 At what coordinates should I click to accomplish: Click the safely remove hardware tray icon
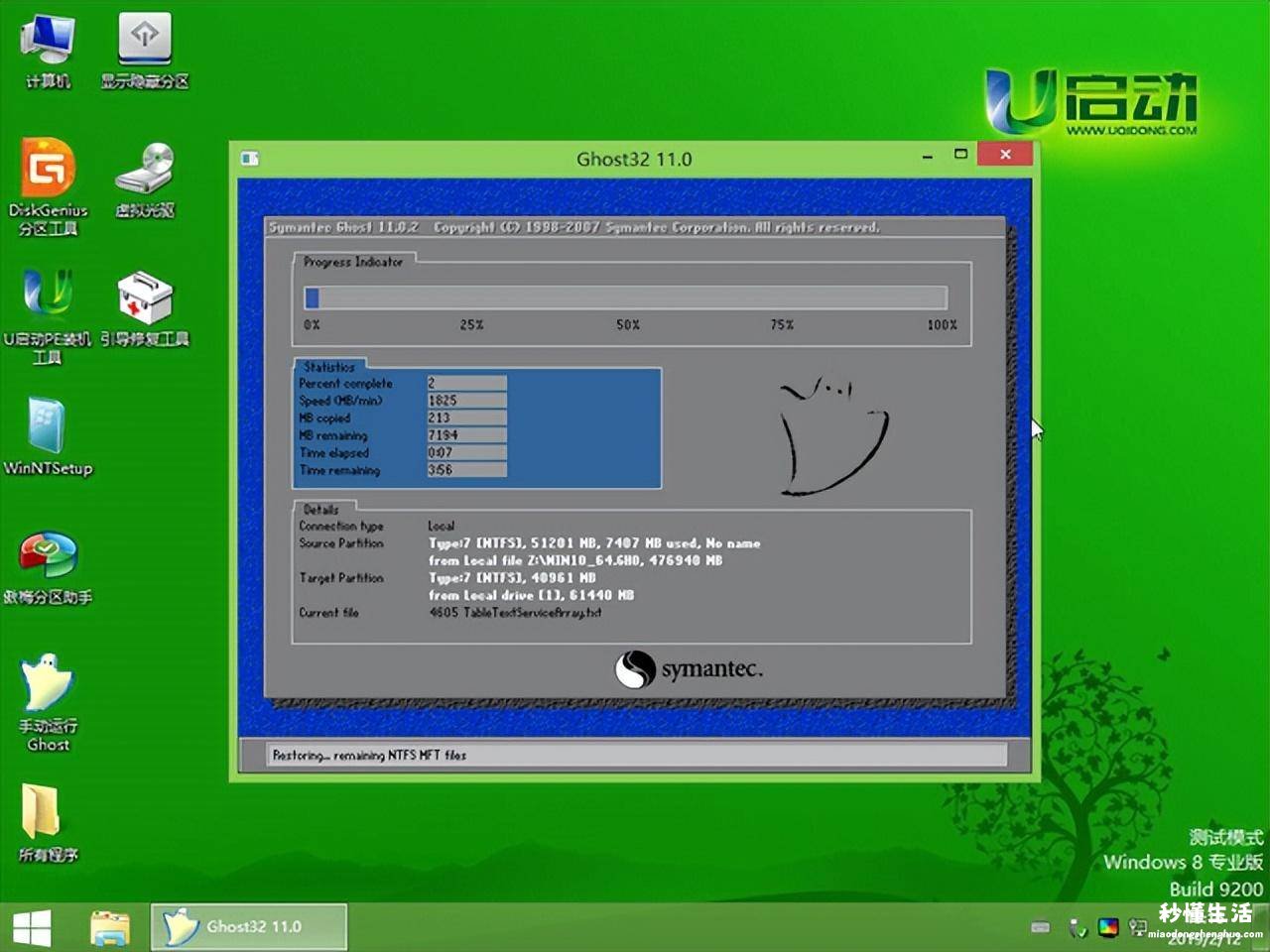[x=1078, y=928]
